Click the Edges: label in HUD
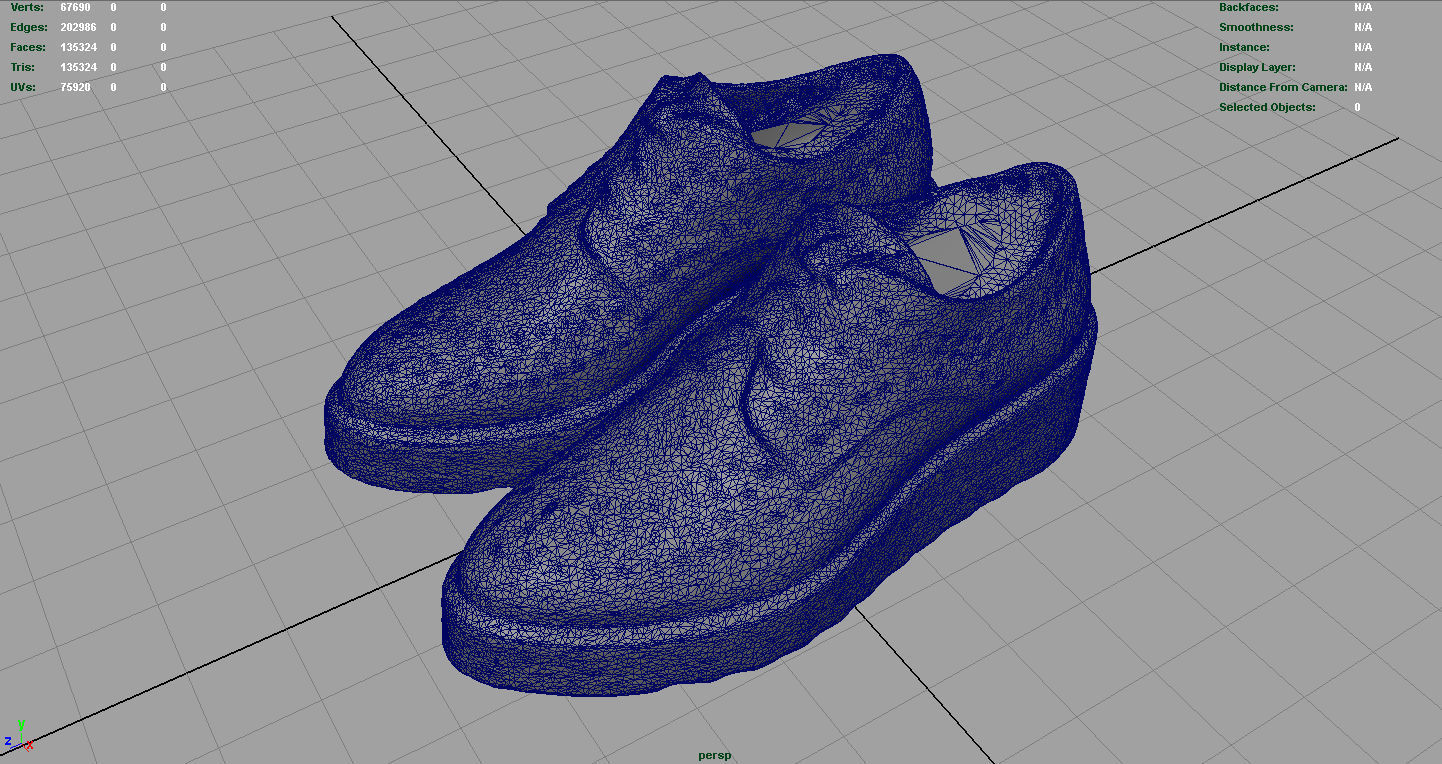The image size is (1442, 764). [x=28, y=27]
